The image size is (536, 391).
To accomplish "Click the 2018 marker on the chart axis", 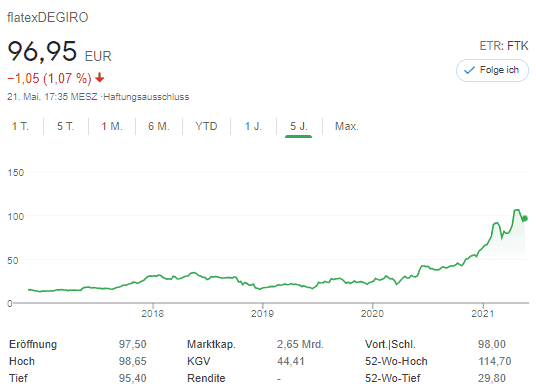I will (x=152, y=313).
